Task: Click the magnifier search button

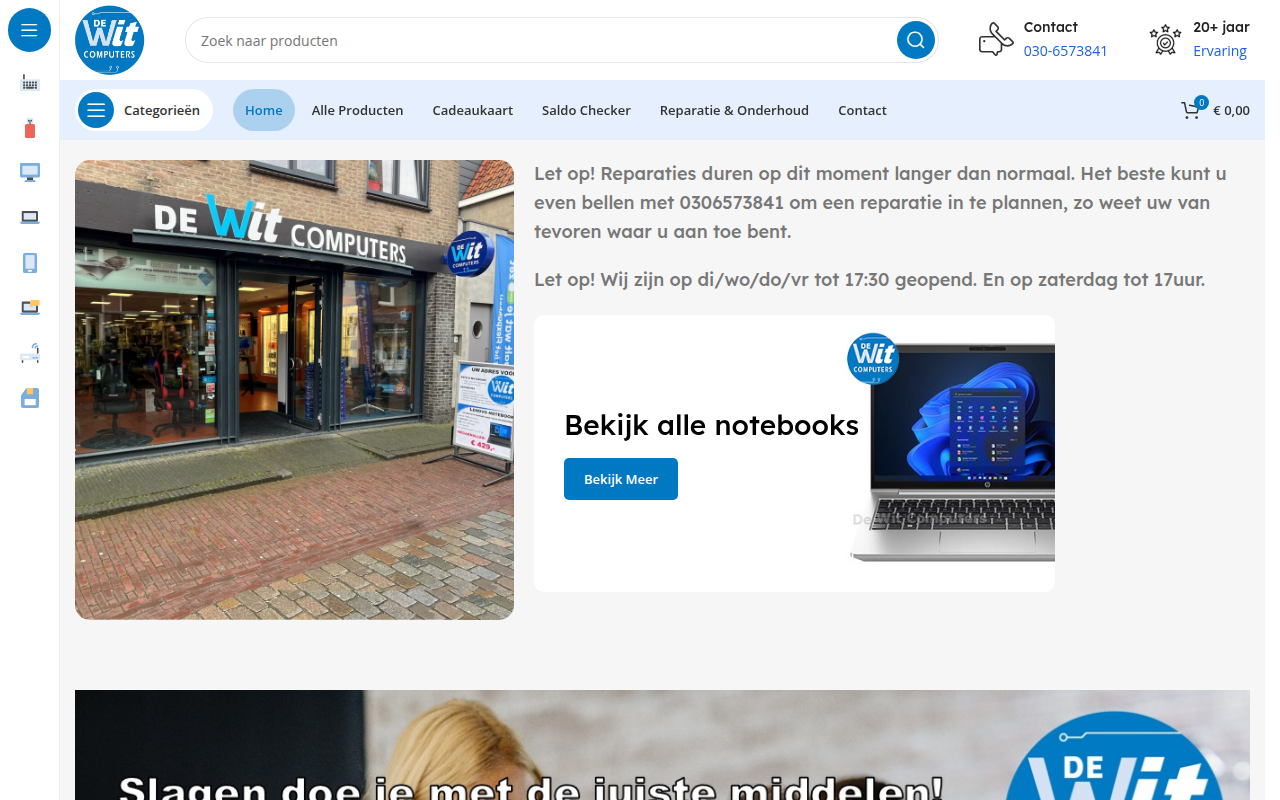Action: pyautogui.click(x=916, y=40)
